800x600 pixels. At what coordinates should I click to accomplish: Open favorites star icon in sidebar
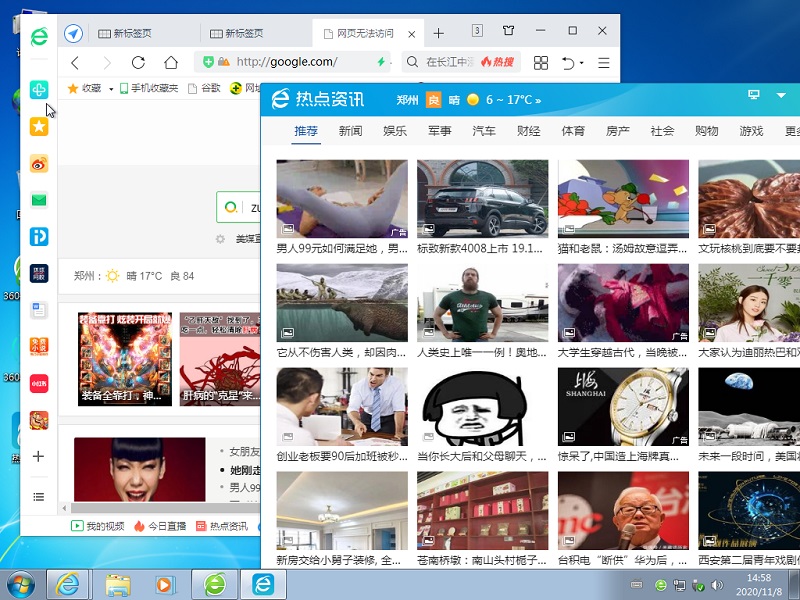point(39,127)
